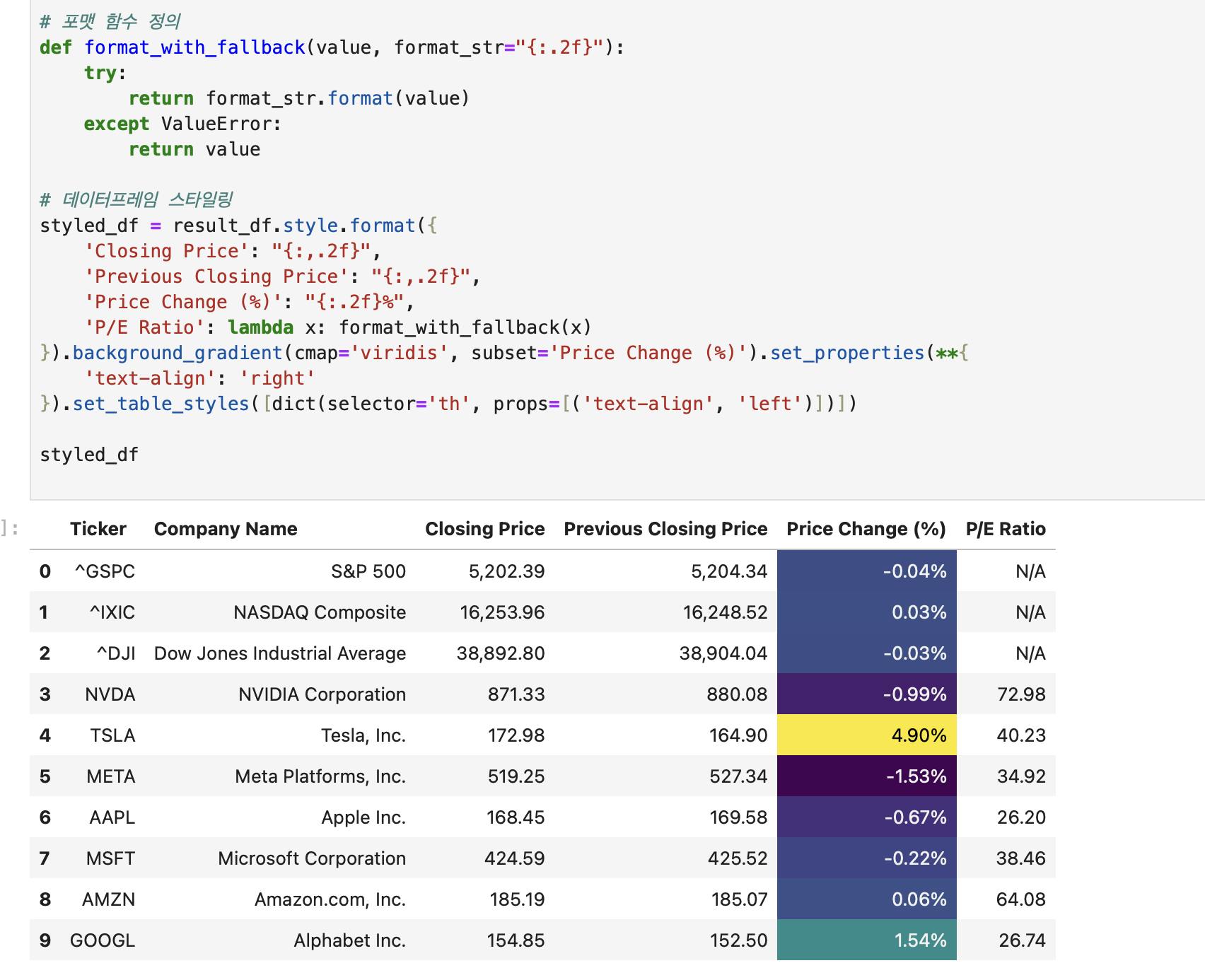Click the 880.08 previous closing price

click(x=737, y=694)
